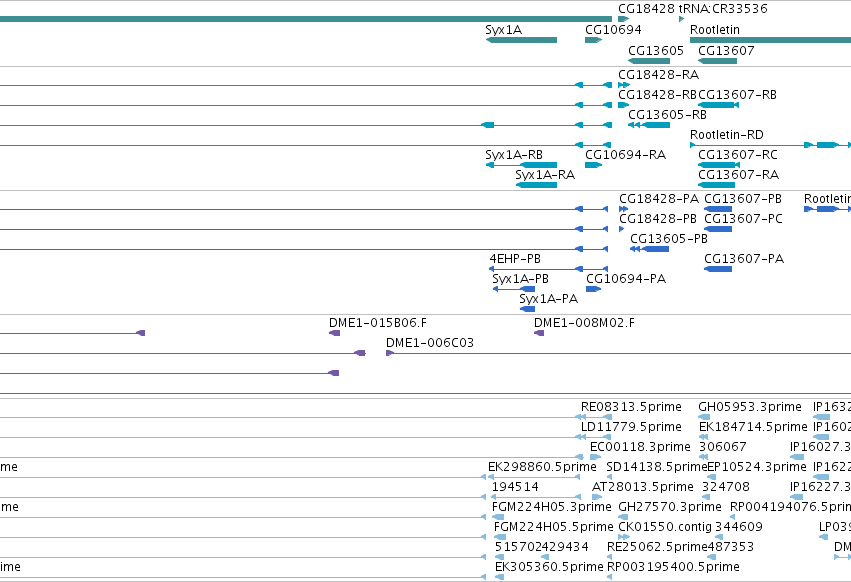Click the EK305360.5prime EST label

[549, 568]
